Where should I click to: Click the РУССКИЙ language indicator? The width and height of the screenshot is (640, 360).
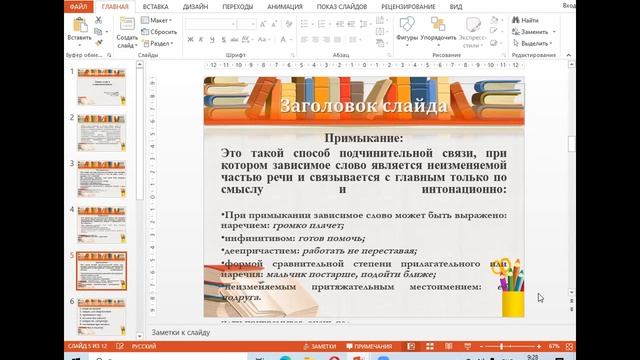point(144,346)
